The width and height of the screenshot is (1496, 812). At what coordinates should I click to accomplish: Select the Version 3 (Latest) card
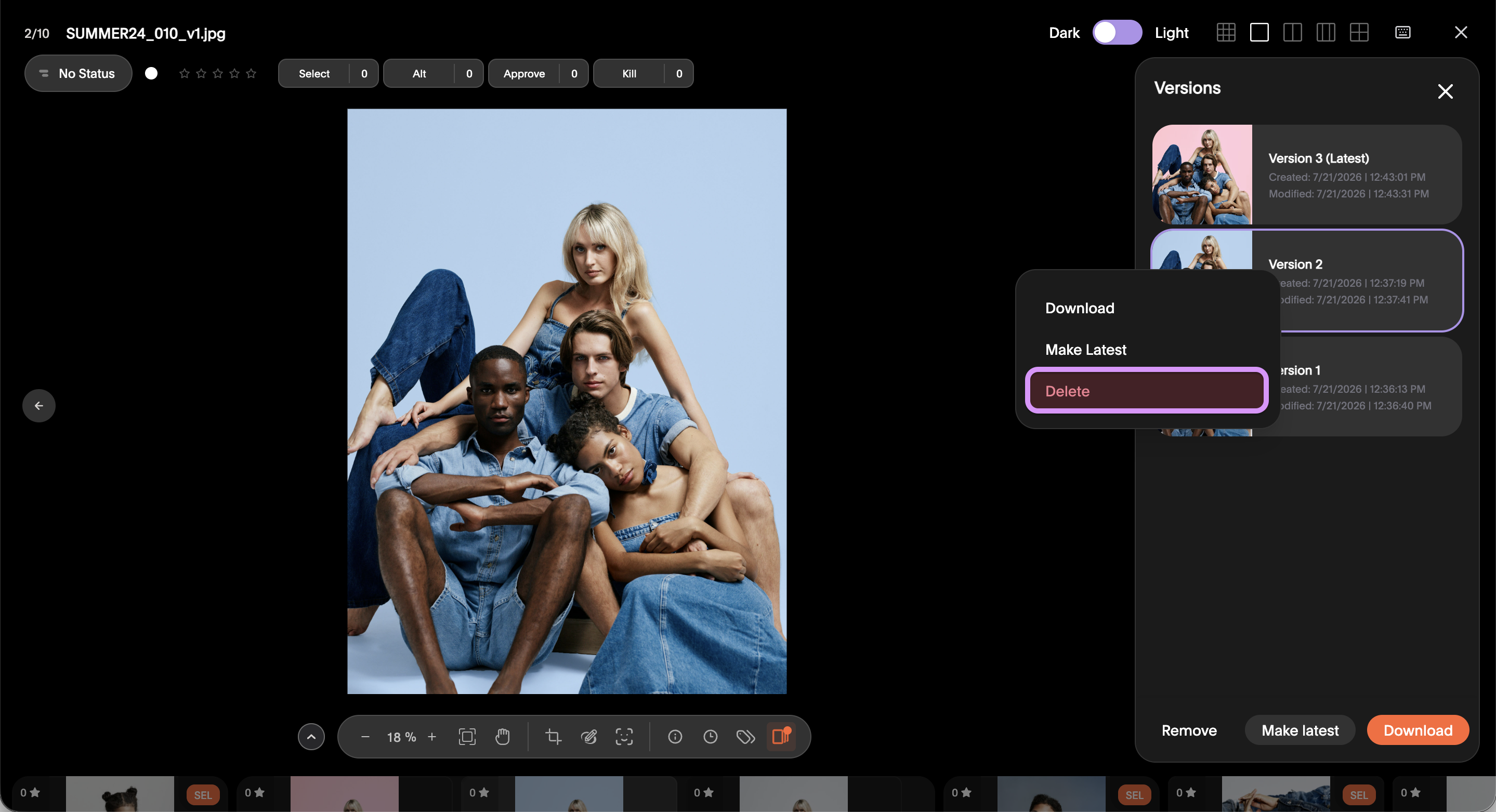pos(1307,175)
